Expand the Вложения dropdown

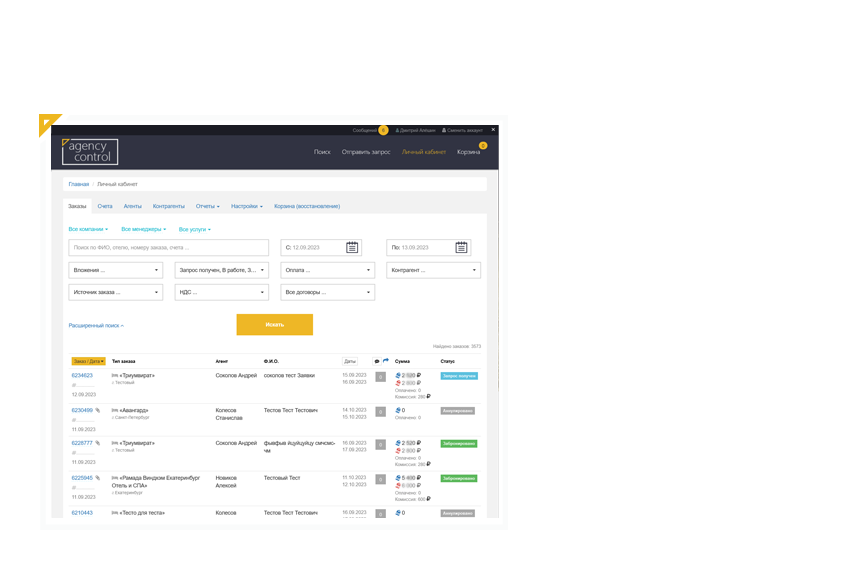pos(116,270)
